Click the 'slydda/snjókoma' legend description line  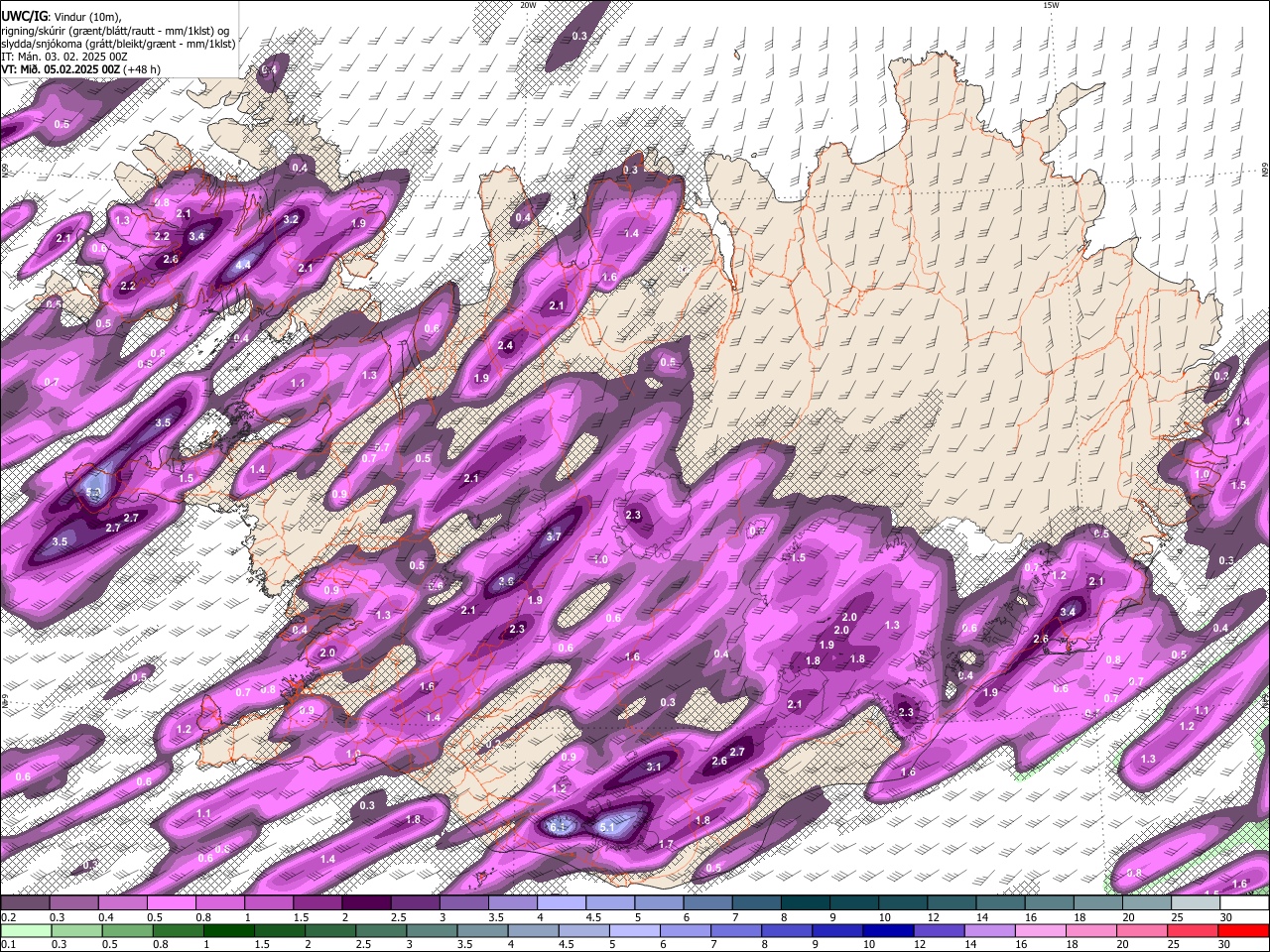(118, 44)
